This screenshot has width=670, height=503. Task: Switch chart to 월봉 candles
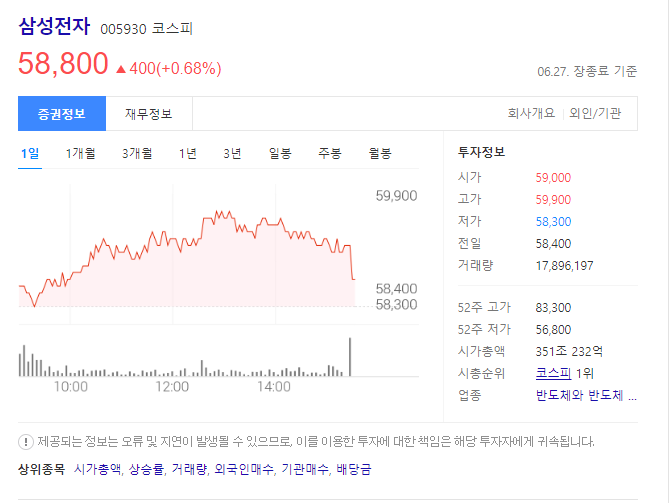[x=380, y=153]
